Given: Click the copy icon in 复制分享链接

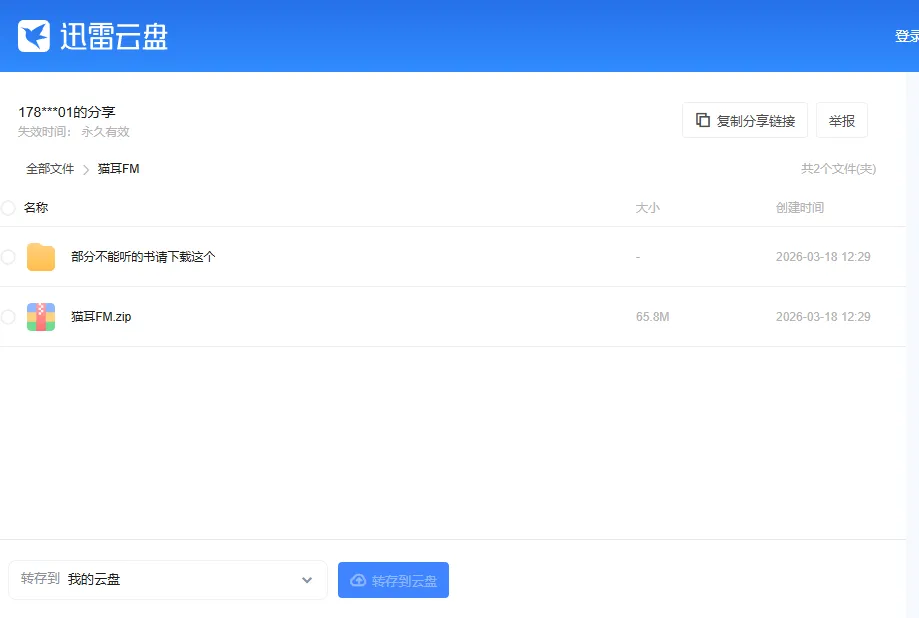Looking at the screenshot, I should [x=703, y=120].
